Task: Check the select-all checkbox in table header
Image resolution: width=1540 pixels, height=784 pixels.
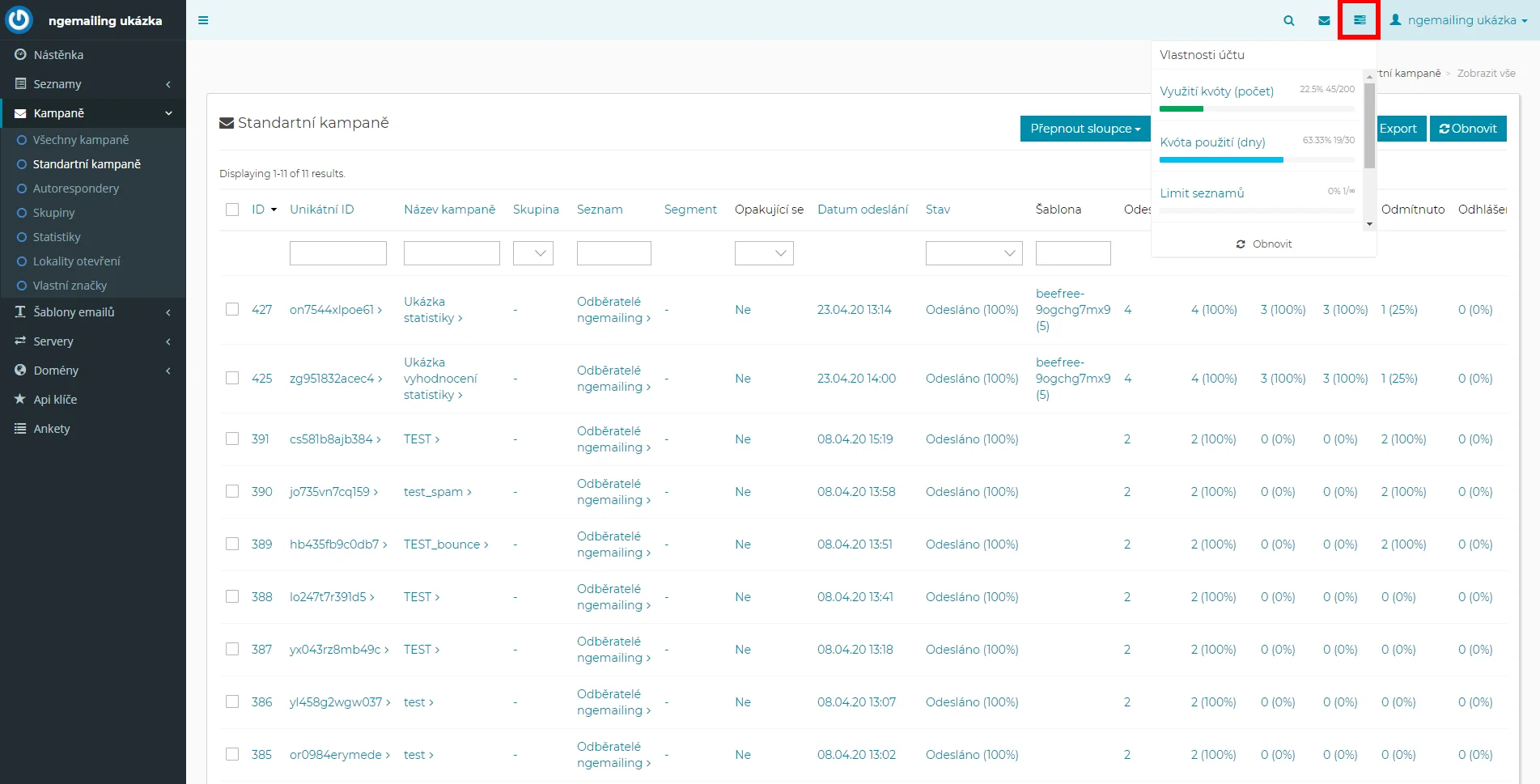Action: click(x=232, y=210)
